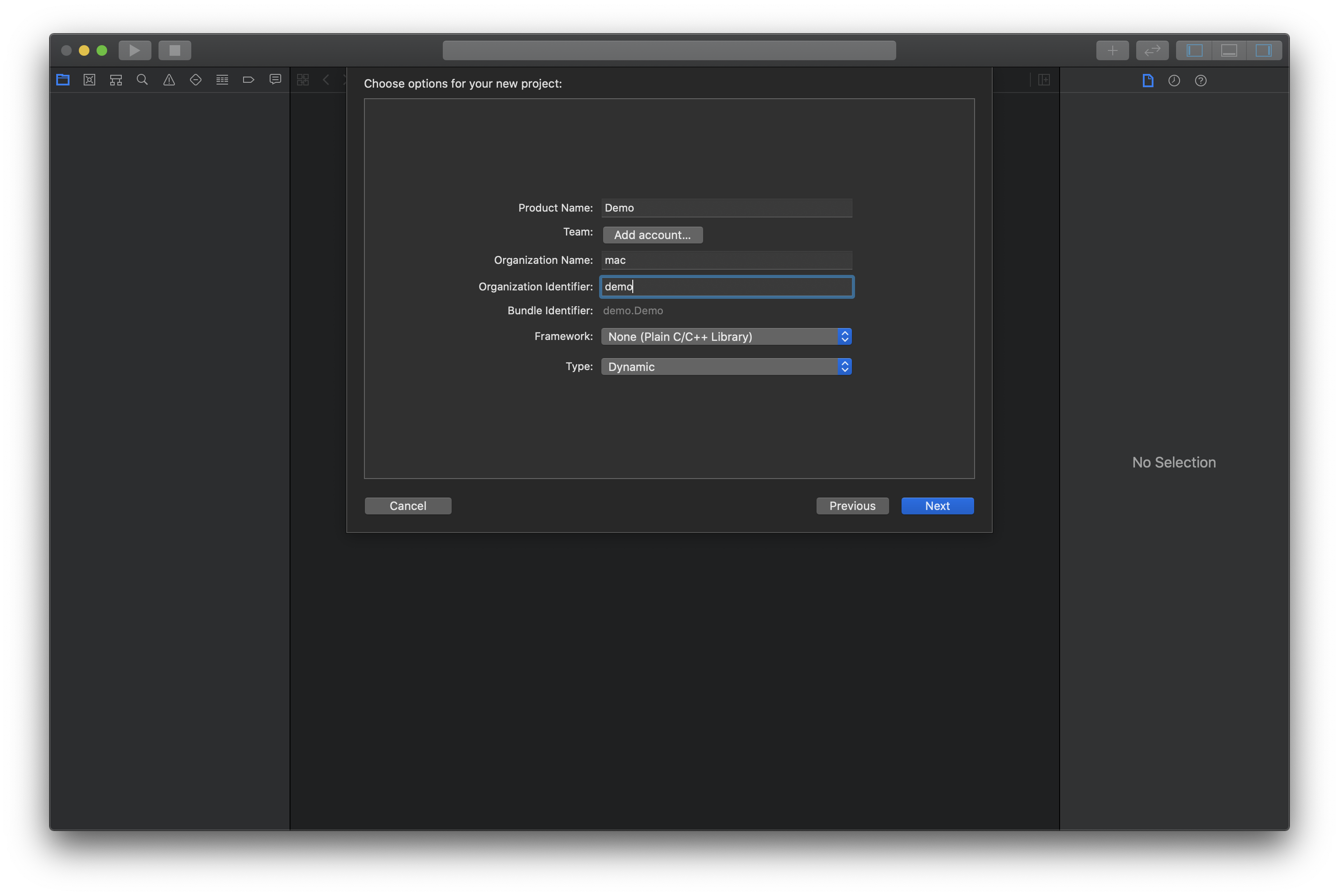The height and width of the screenshot is (896, 1339).
Task: Open the Breakpoint navigator
Action: (248, 80)
